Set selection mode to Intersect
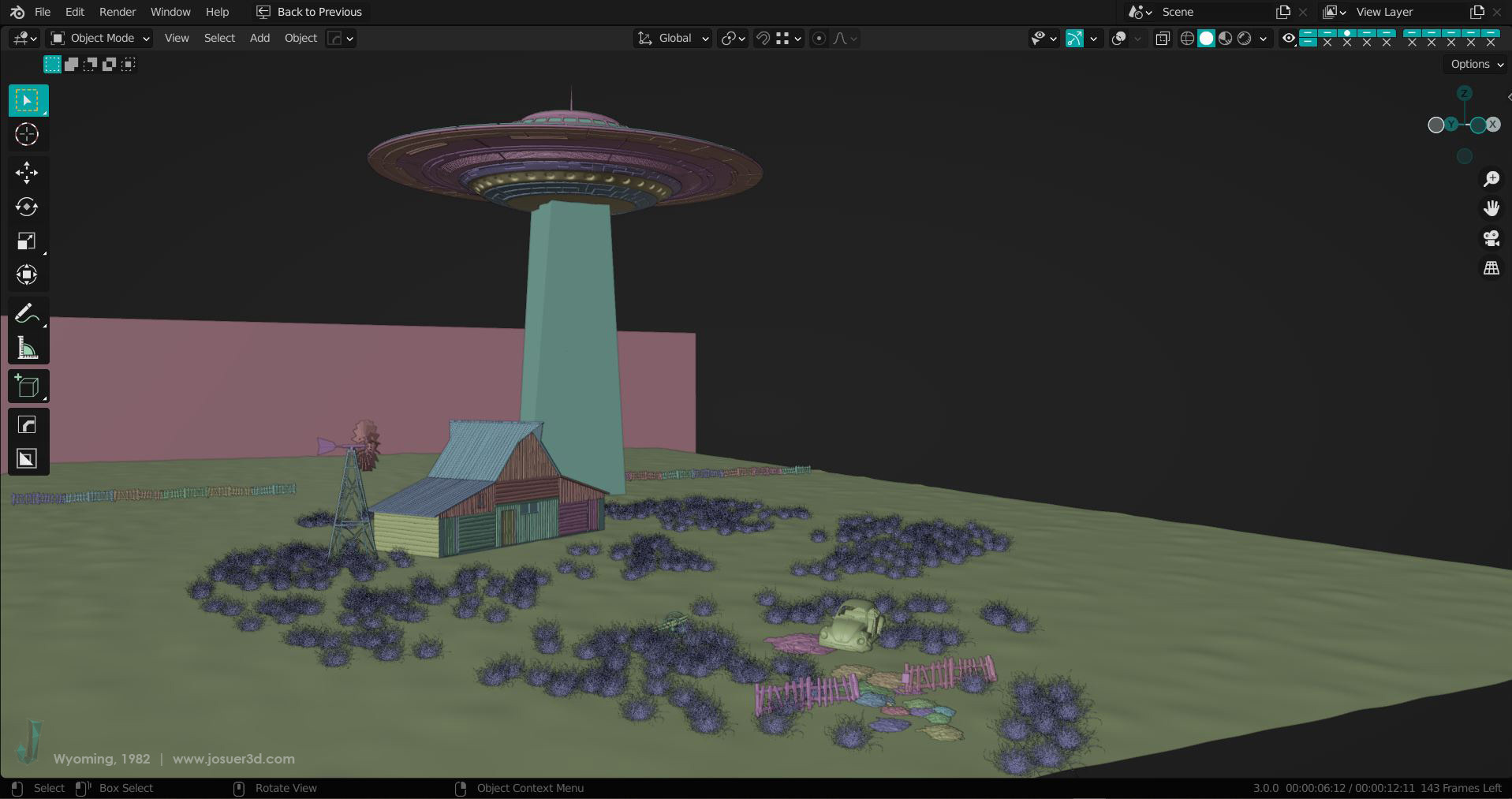The width and height of the screenshot is (1512, 799). pos(128,64)
